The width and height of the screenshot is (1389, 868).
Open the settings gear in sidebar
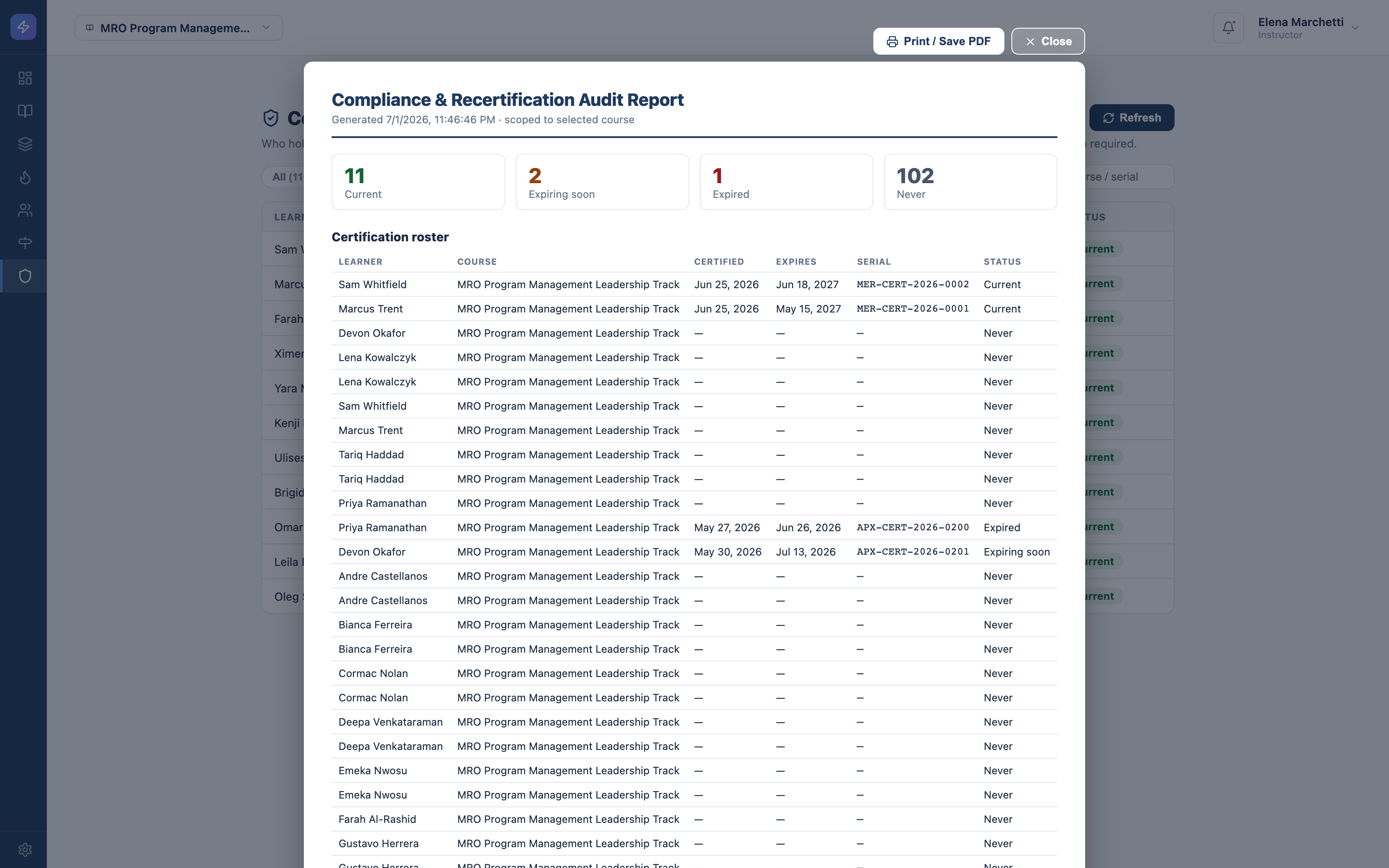tap(25, 850)
